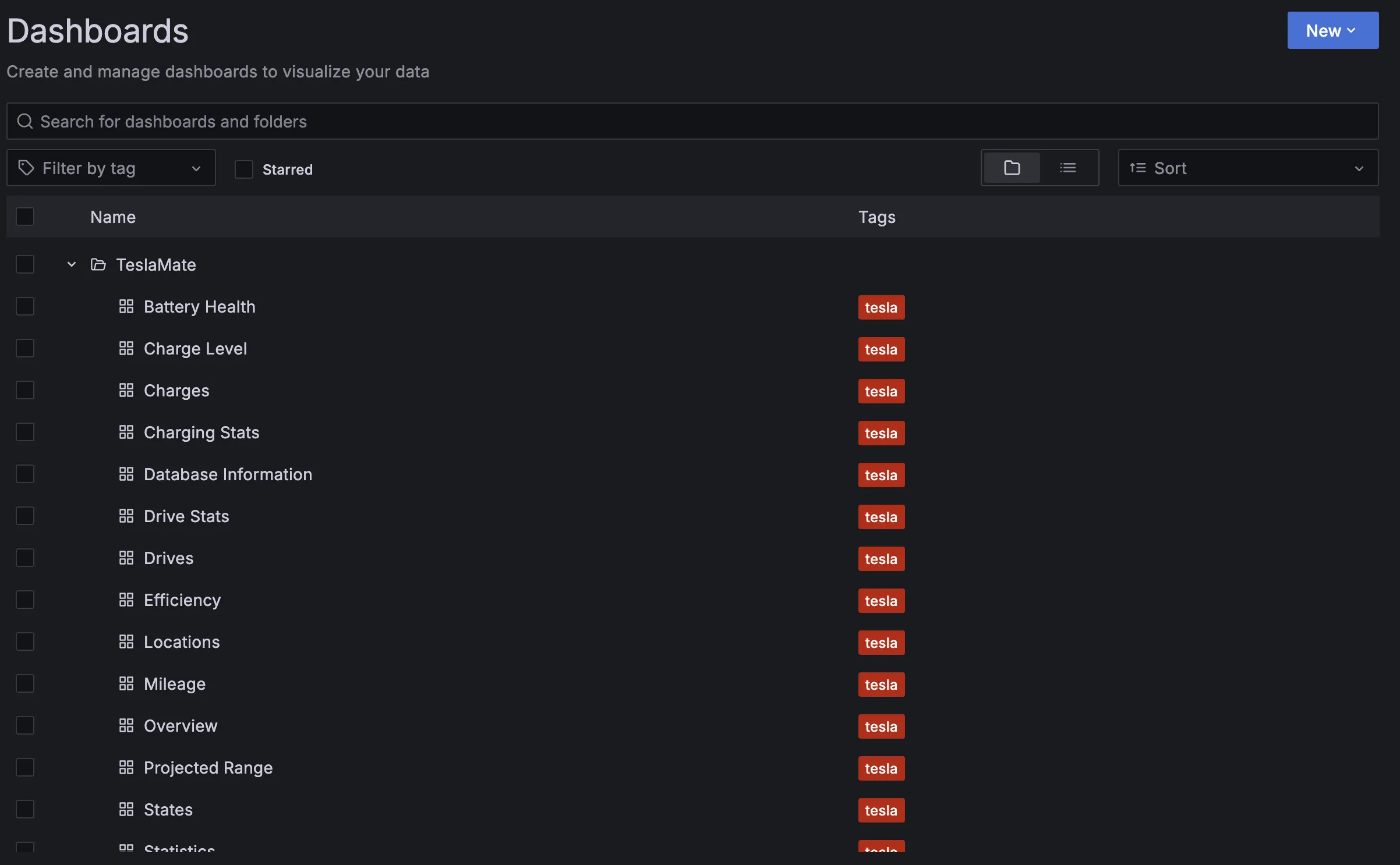This screenshot has width=1400, height=865.
Task: Open the Efficiency dashboard
Action: 182,600
